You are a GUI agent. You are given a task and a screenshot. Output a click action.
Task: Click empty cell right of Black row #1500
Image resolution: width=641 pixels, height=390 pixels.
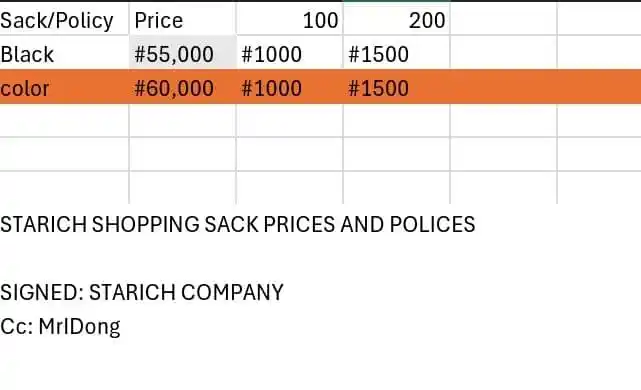(503, 52)
